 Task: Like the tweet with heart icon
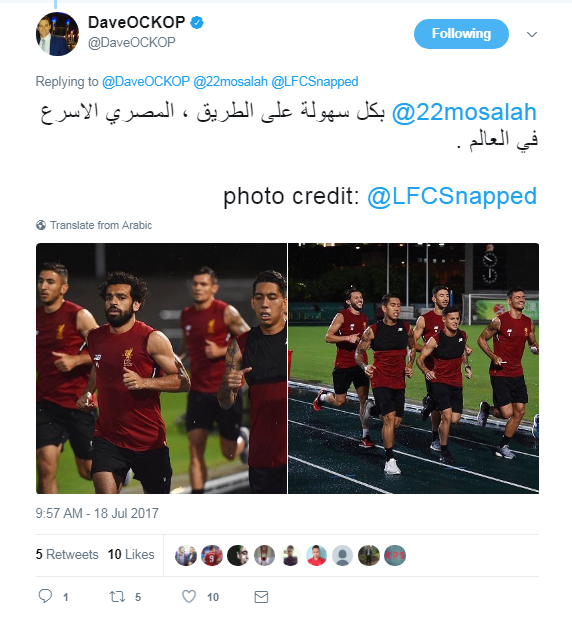189,597
